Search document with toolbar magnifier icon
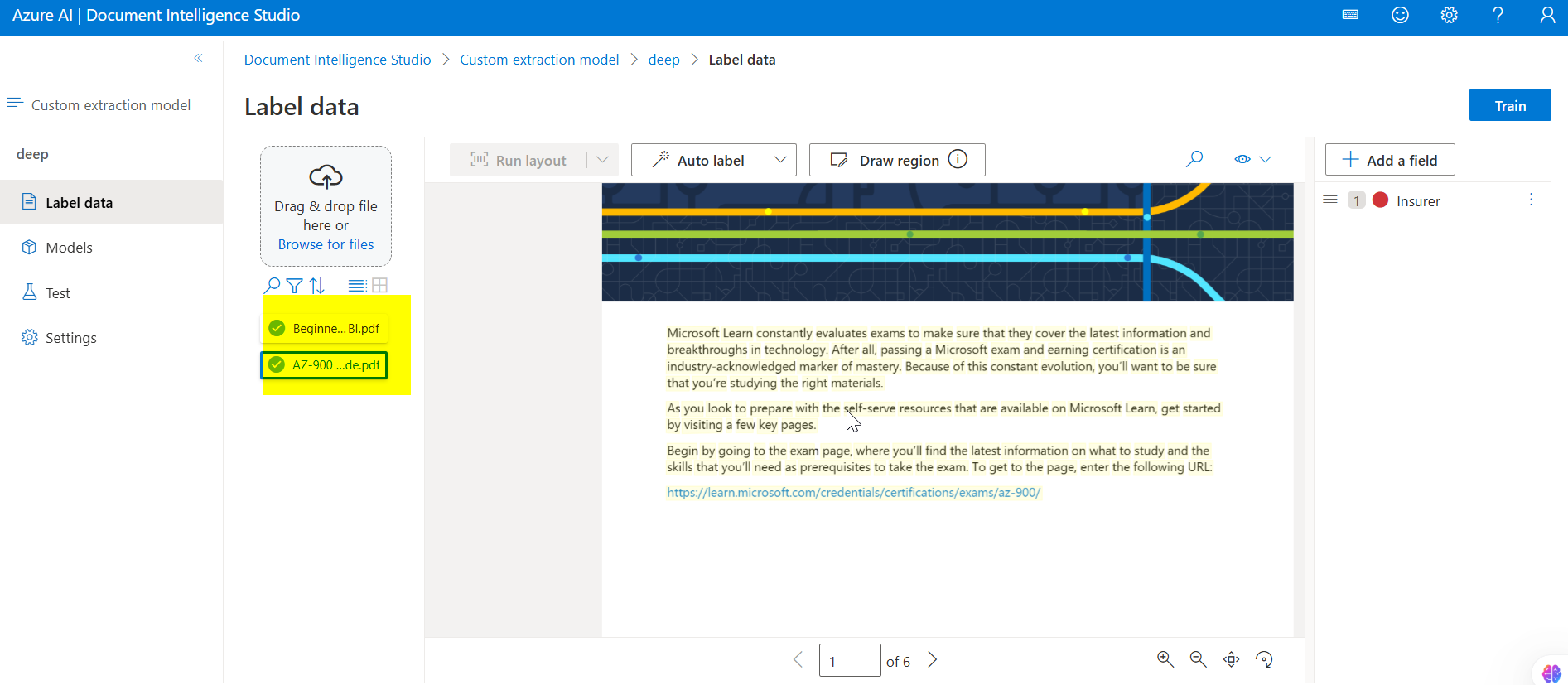This screenshot has height=685, width=1568. coord(1194,159)
